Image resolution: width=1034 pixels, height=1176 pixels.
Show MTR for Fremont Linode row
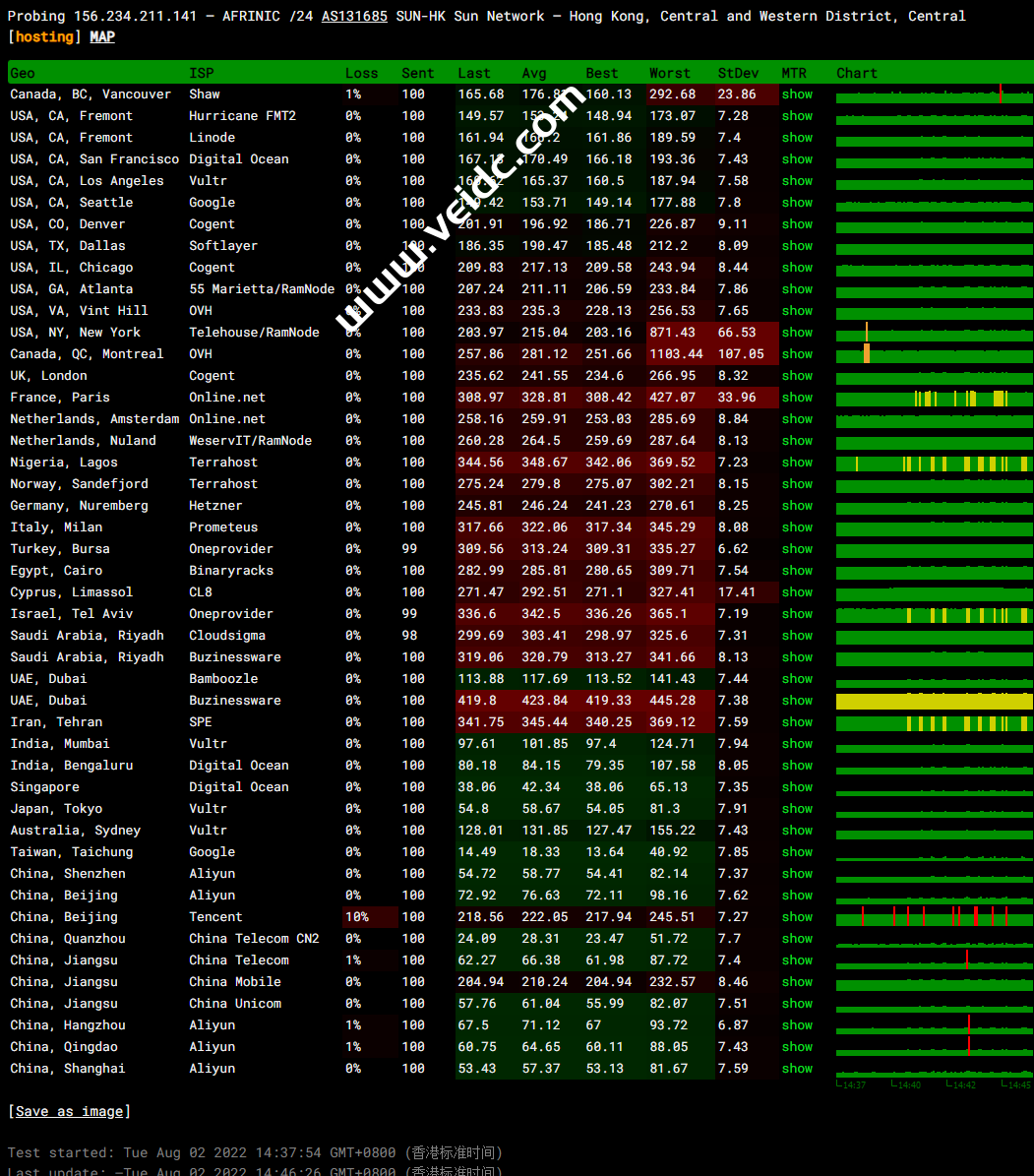797,138
